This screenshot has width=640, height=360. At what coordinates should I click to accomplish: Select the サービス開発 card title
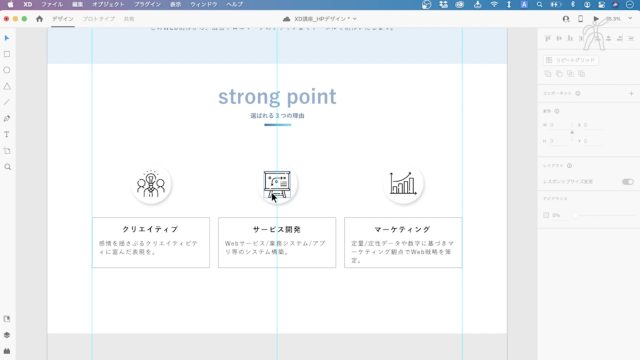(277, 229)
